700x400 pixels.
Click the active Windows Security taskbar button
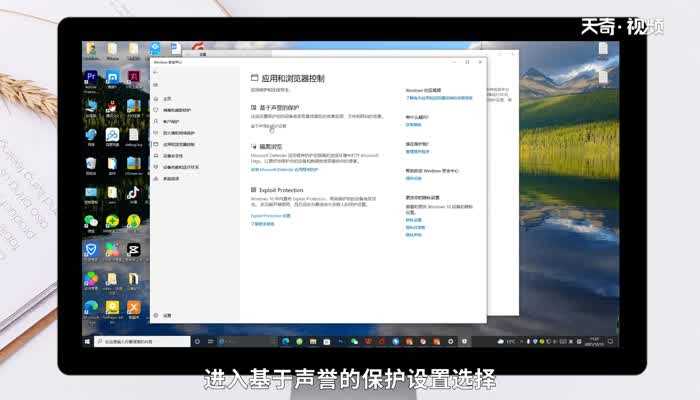tap(464, 342)
